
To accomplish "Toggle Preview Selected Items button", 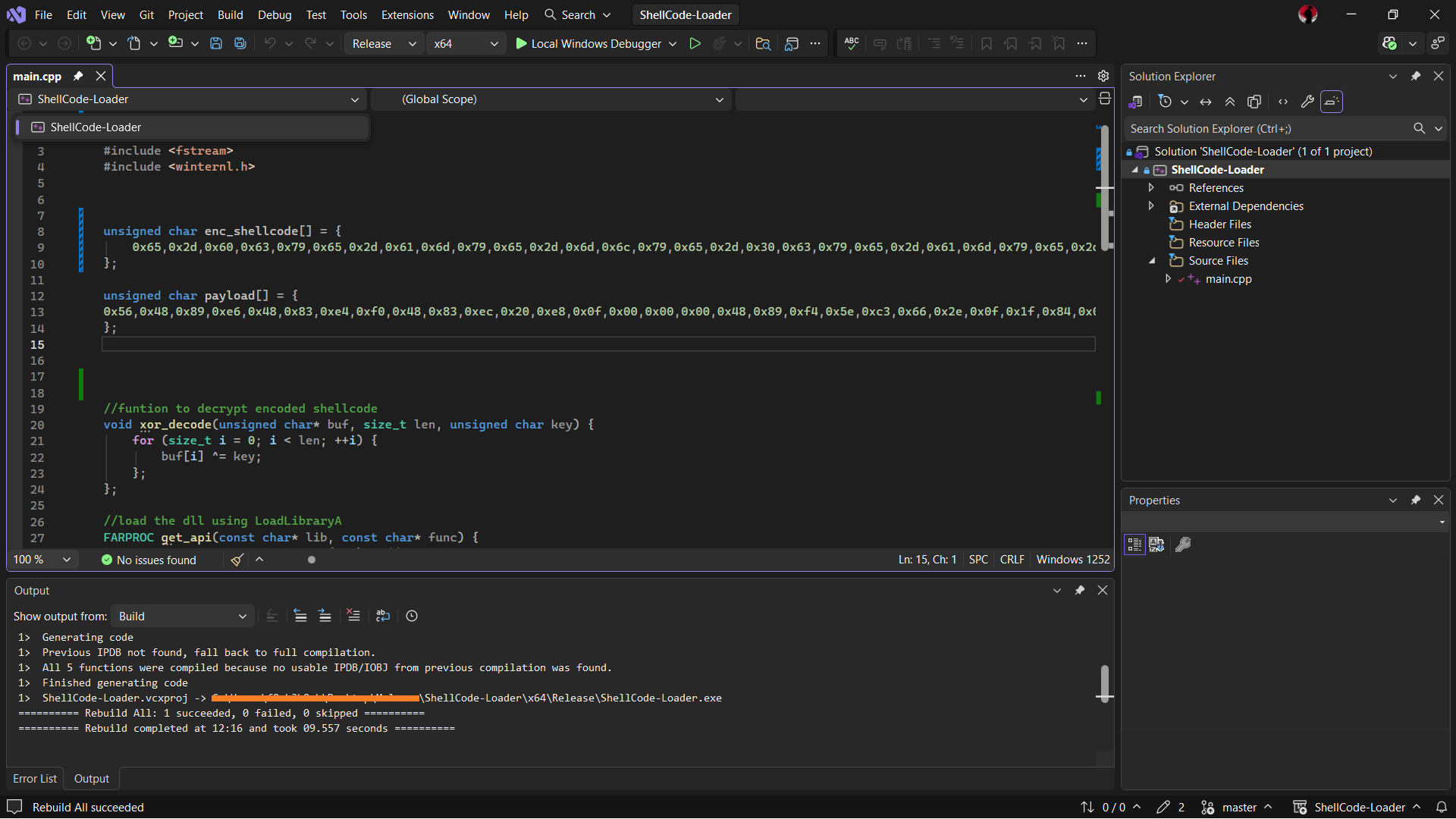I will click(1332, 102).
